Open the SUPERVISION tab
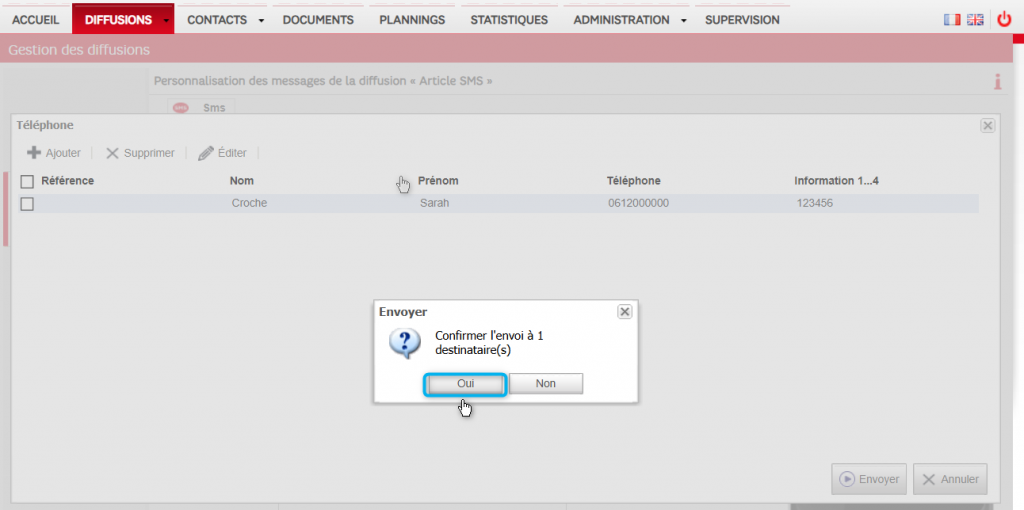1024x510 pixels. (x=743, y=20)
